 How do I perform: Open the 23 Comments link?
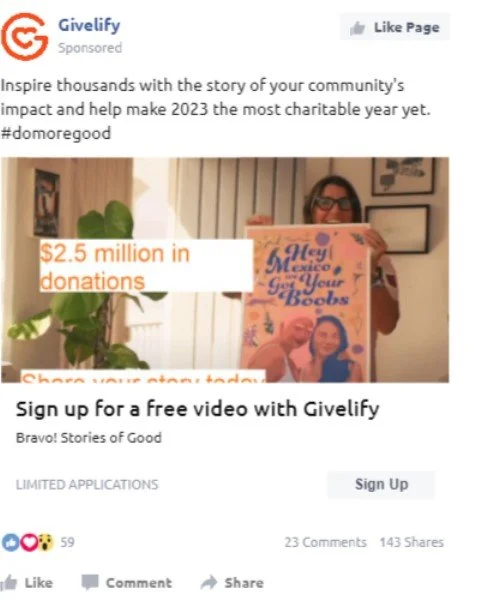point(325,543)
